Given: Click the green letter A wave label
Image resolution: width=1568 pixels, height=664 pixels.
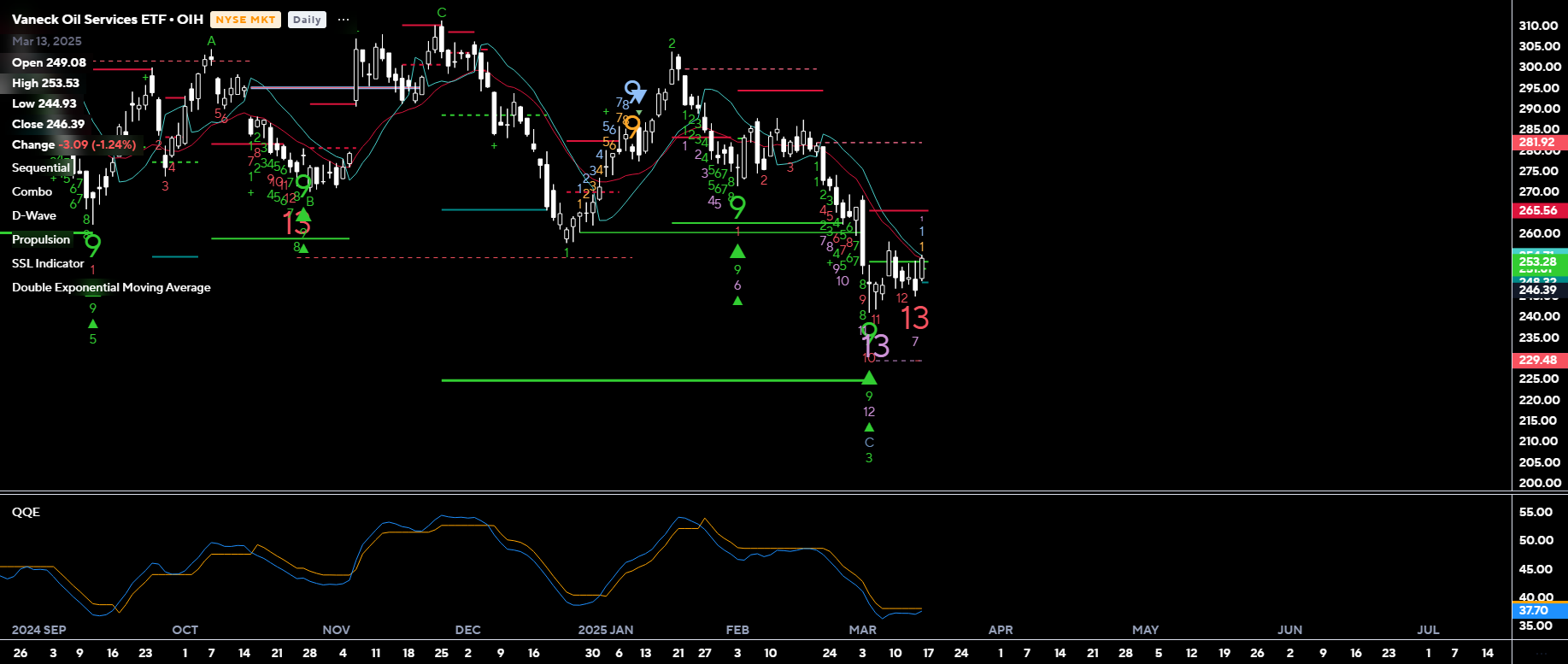Looking at the screenshot, I should (211, 41).
